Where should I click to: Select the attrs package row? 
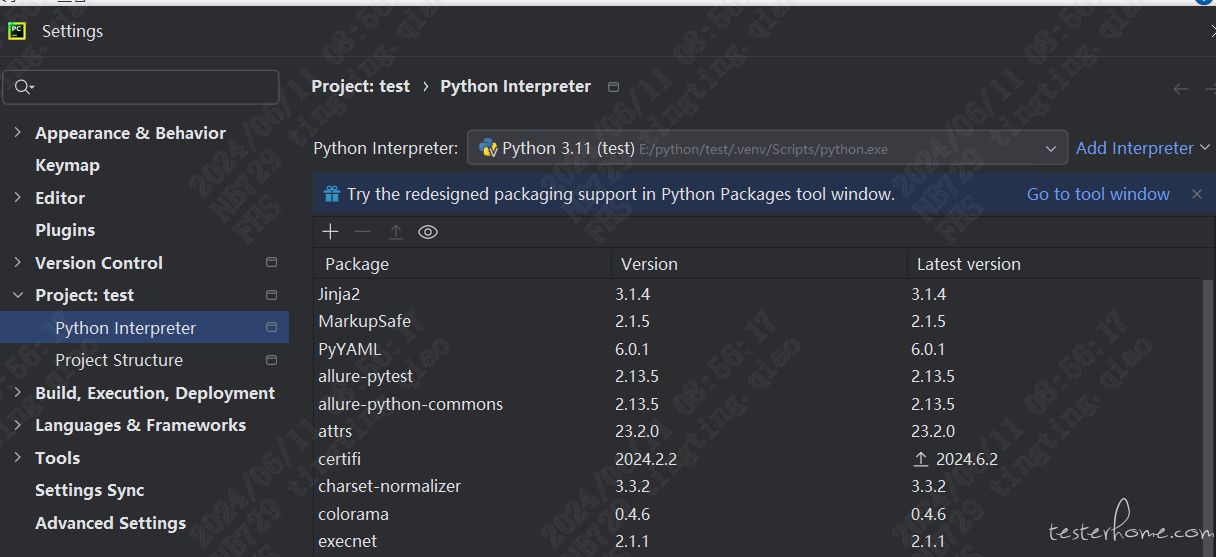click(x=757, y=431)
